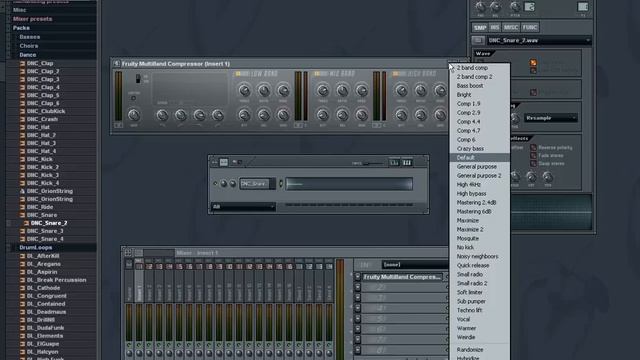This screenshot has width=640, height=360.
Task: Open the Fruity Multiband Compressor plugin options arrow
Action: coord(116,64)
